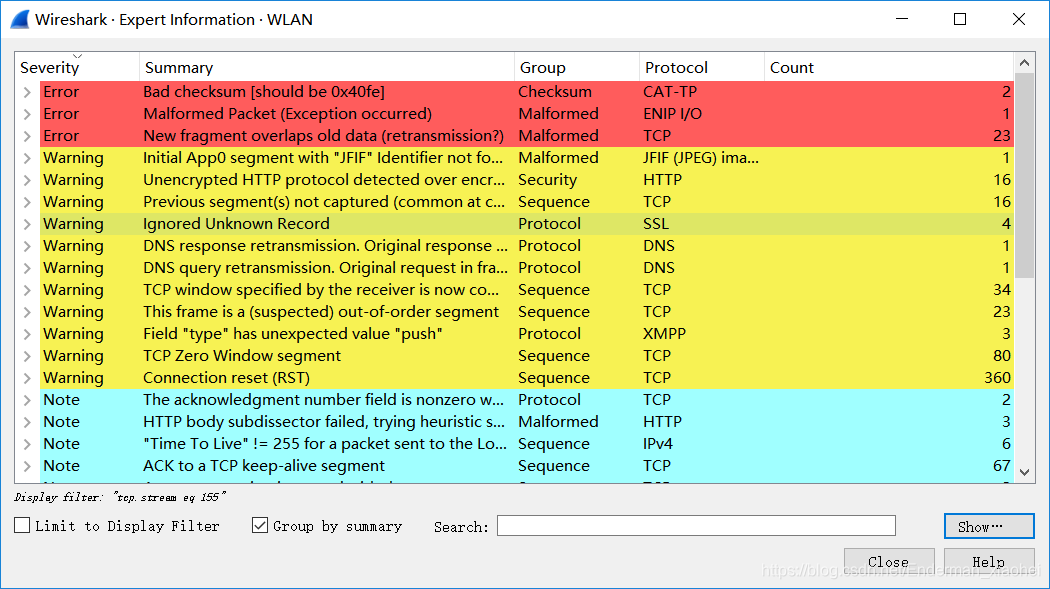The height and width of the screenshot is (589, 1050).
Task: Expand the Malformed Packet ENIP I/O row
Action: 27,114
